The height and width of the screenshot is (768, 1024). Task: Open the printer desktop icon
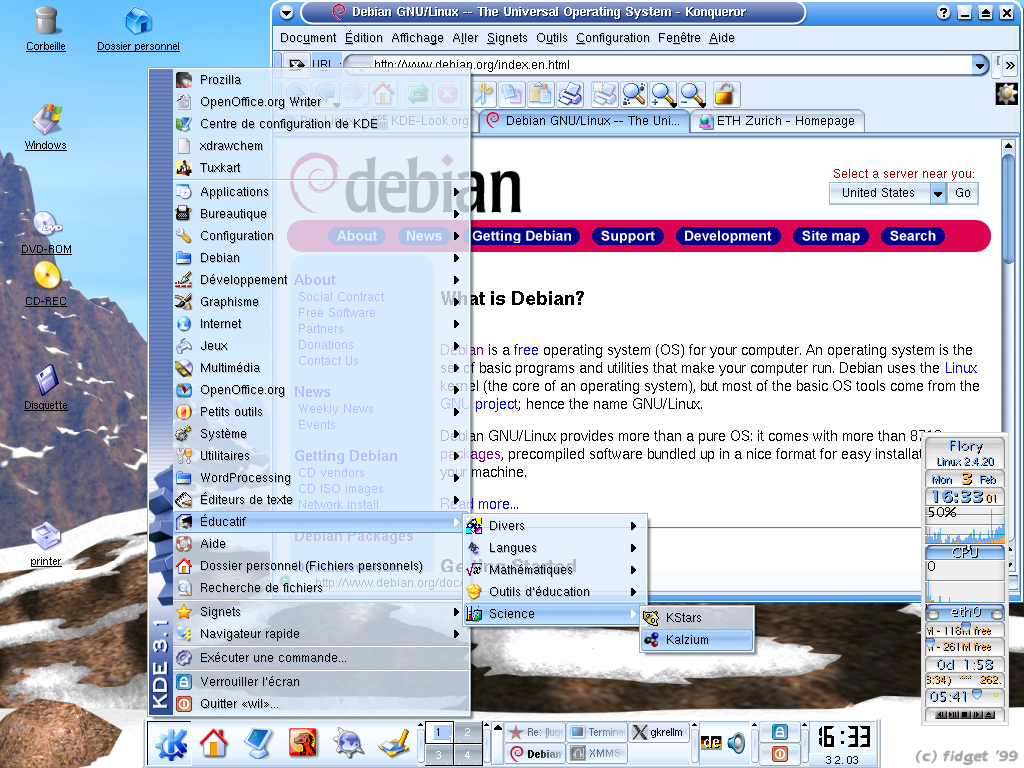46,544
